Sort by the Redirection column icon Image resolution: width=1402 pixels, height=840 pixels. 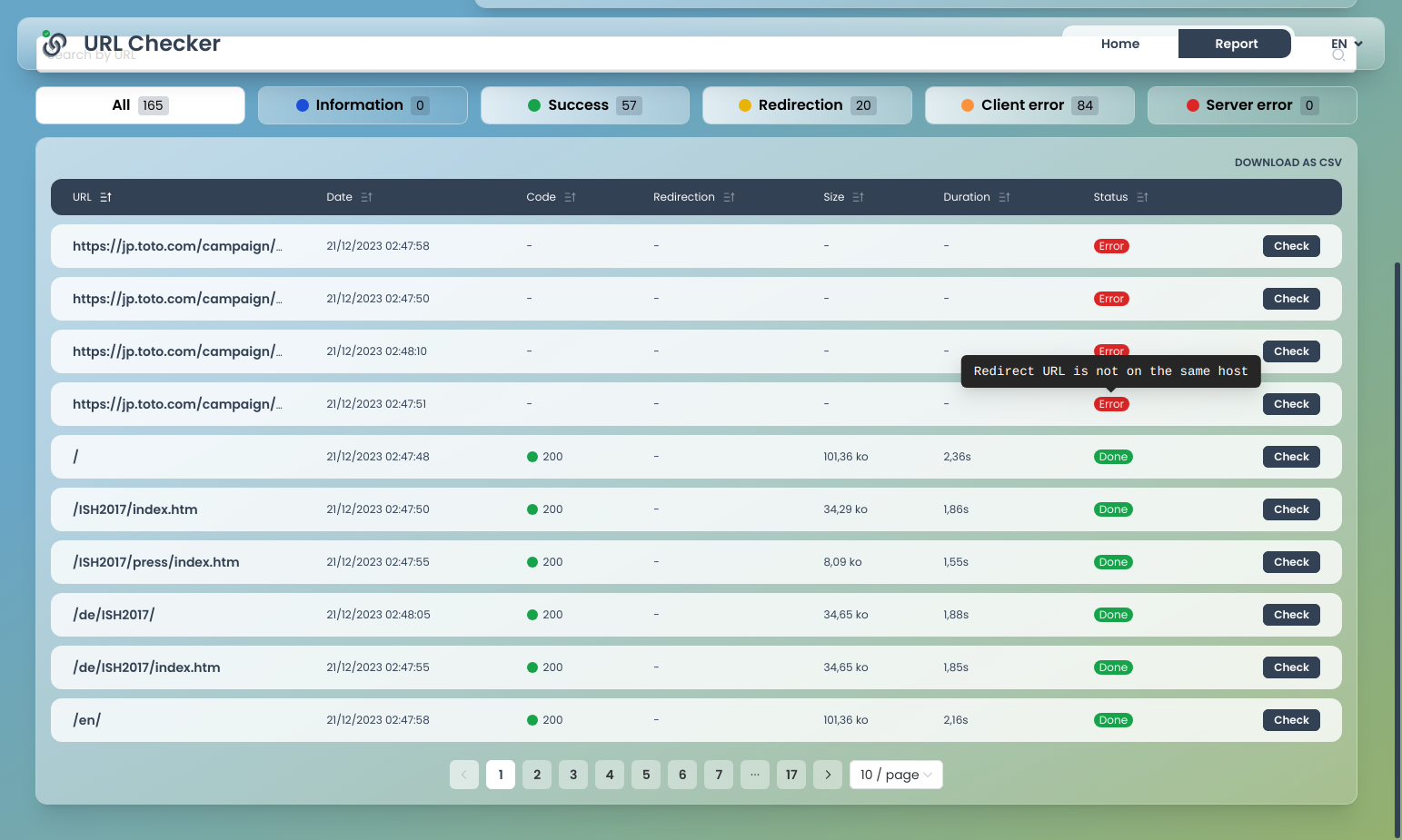(x=729, y=197)
